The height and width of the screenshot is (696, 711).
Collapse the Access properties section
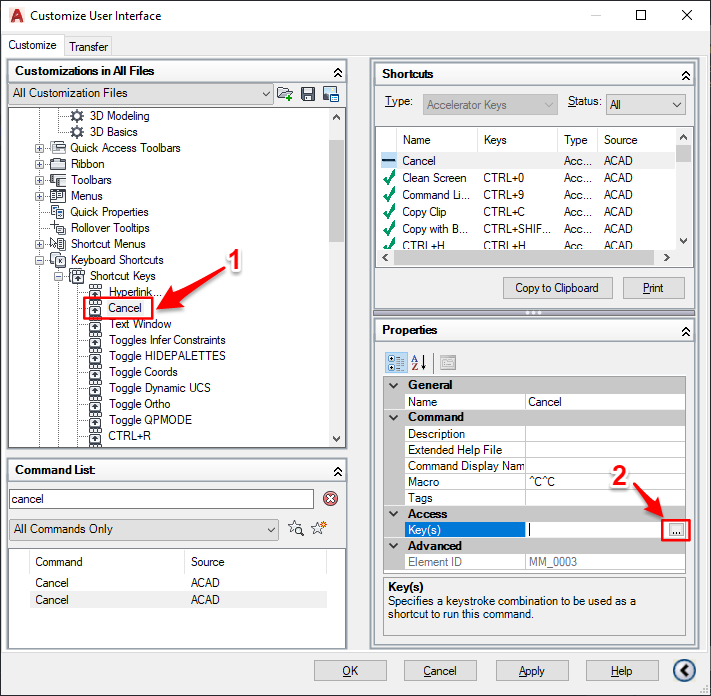pyautogui.click(x=394, y=514)
